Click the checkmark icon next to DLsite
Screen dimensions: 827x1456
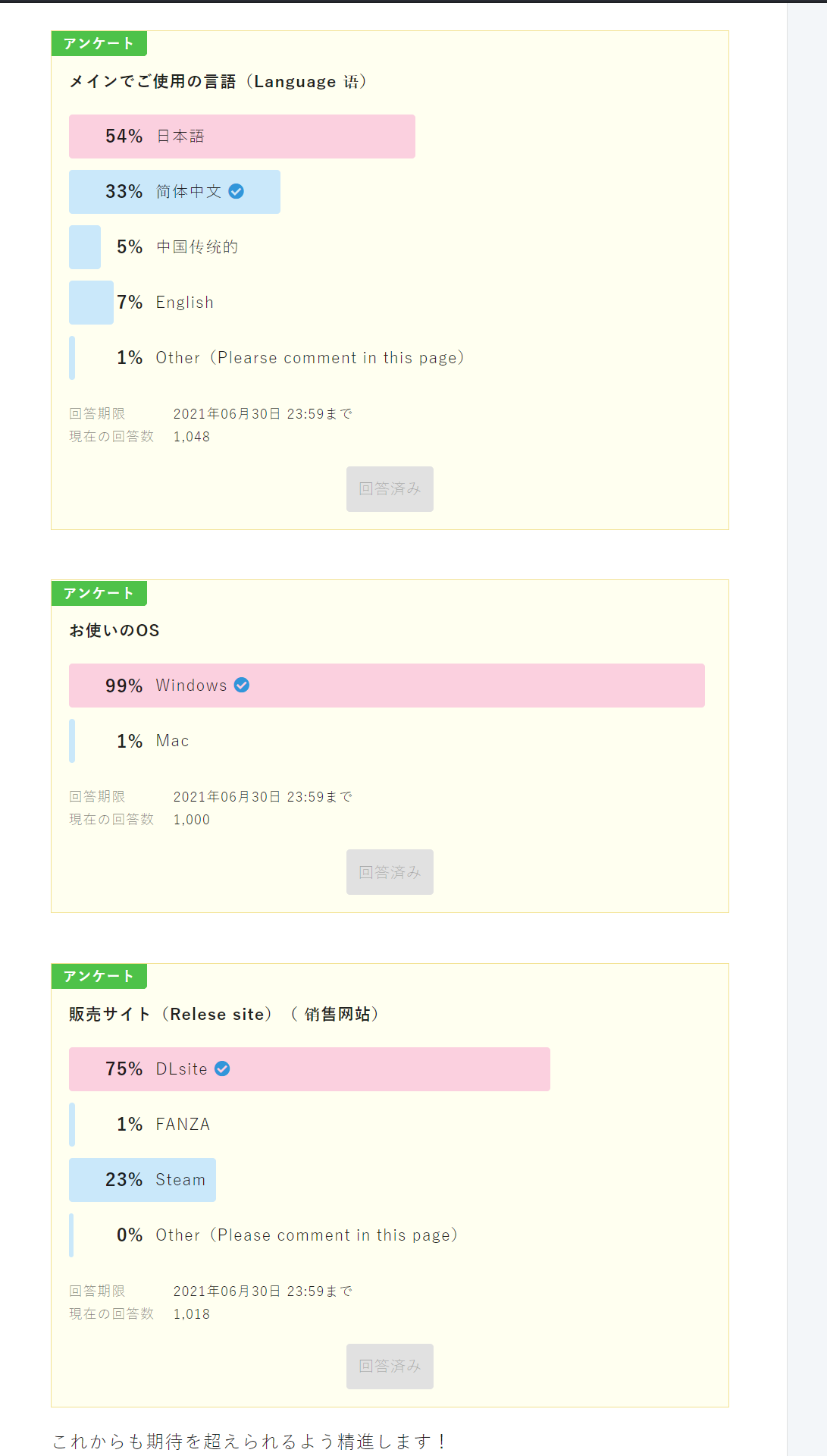222,1069
